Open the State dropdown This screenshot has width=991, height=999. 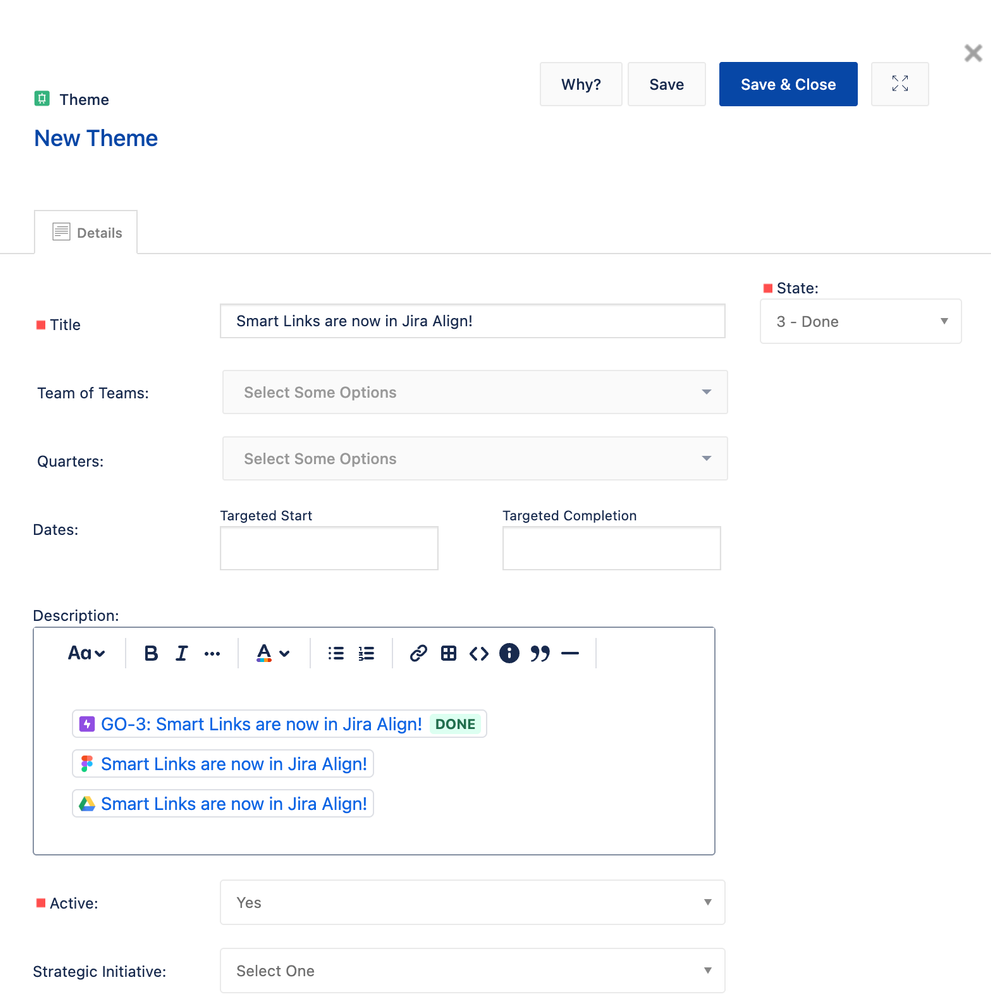click(860, 322)
